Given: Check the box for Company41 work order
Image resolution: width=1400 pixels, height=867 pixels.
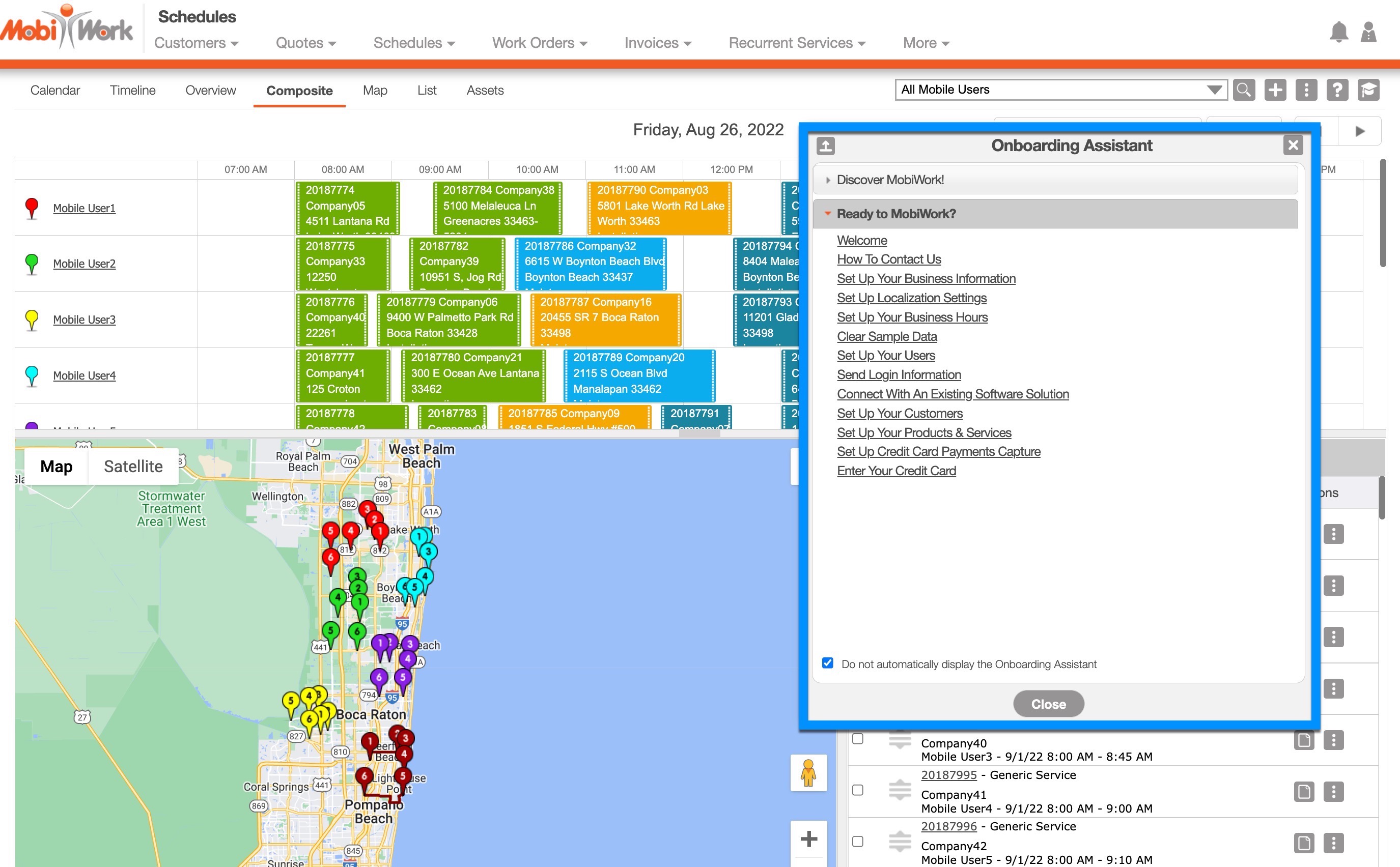Looking at the screenshot, I should pyautogui.click(x=857, y=790).
